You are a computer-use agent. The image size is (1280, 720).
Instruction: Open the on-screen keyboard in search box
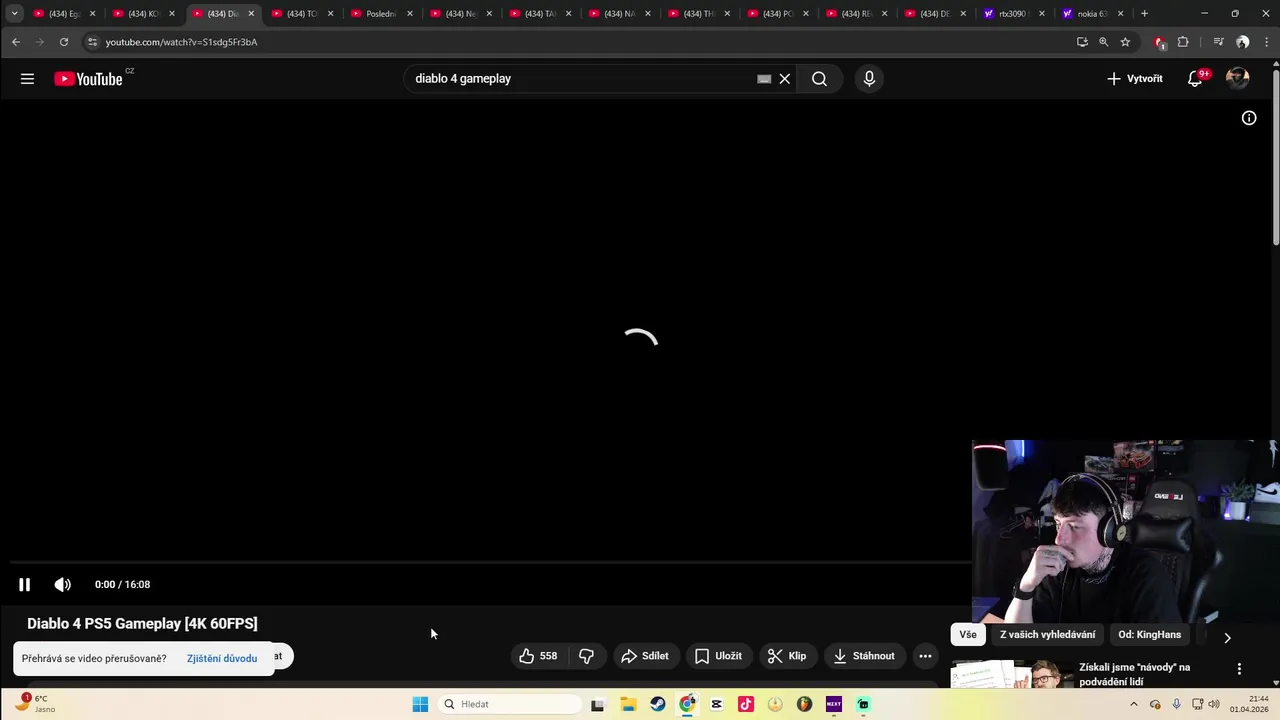click(764, 79)
